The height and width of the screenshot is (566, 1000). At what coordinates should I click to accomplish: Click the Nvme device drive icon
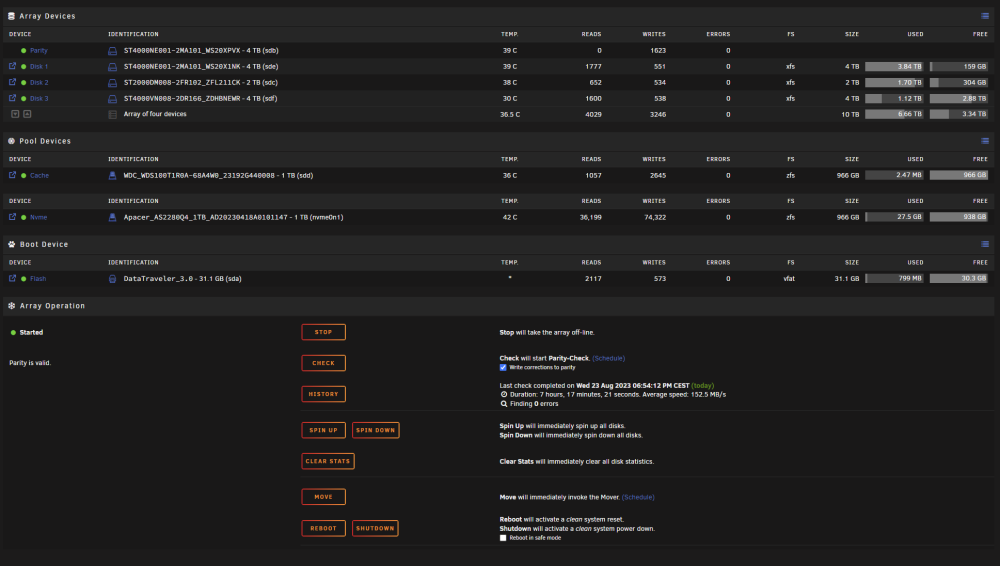tap(112, 218)
